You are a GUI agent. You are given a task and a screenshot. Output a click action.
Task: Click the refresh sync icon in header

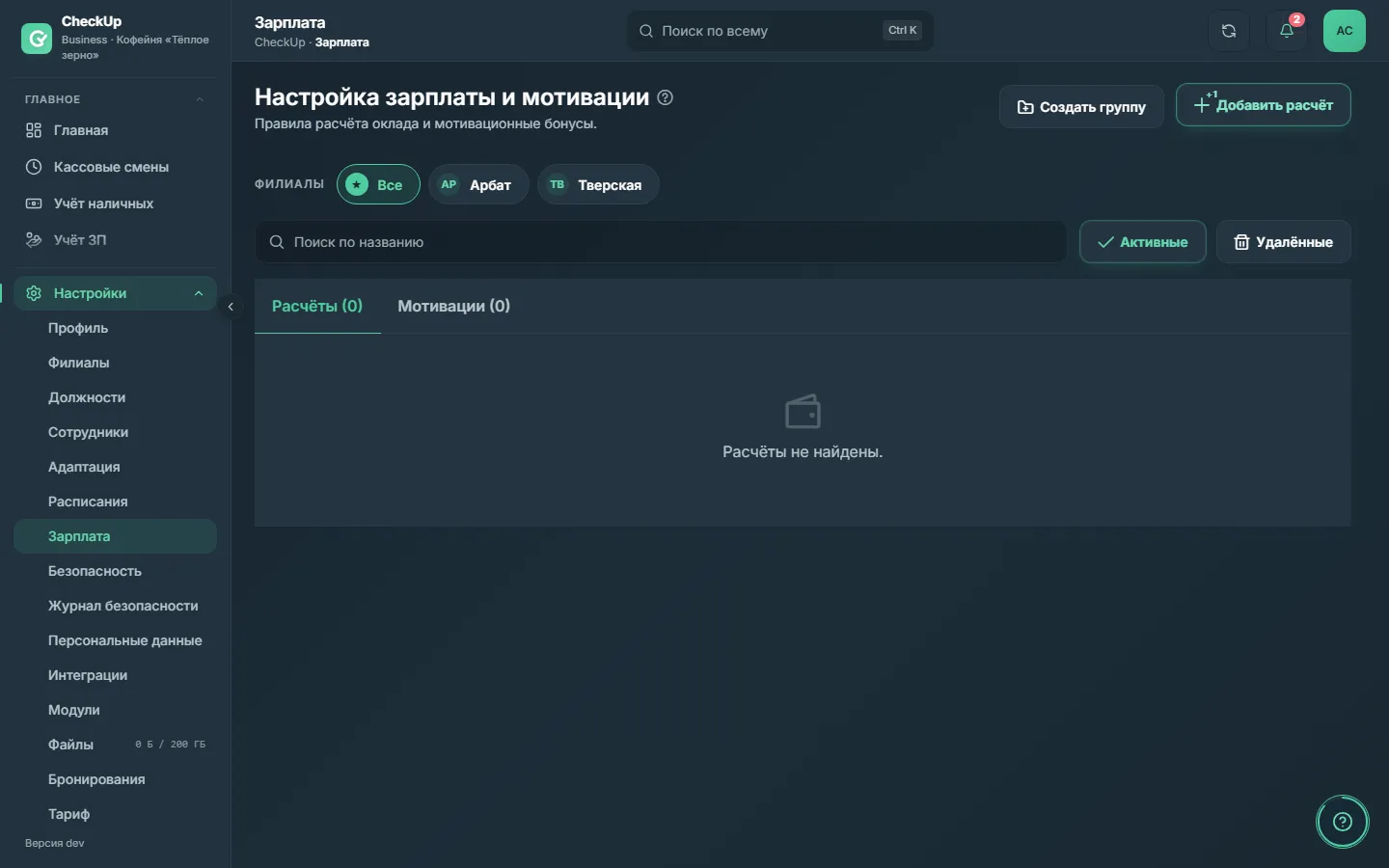(x=1229, y=31)
